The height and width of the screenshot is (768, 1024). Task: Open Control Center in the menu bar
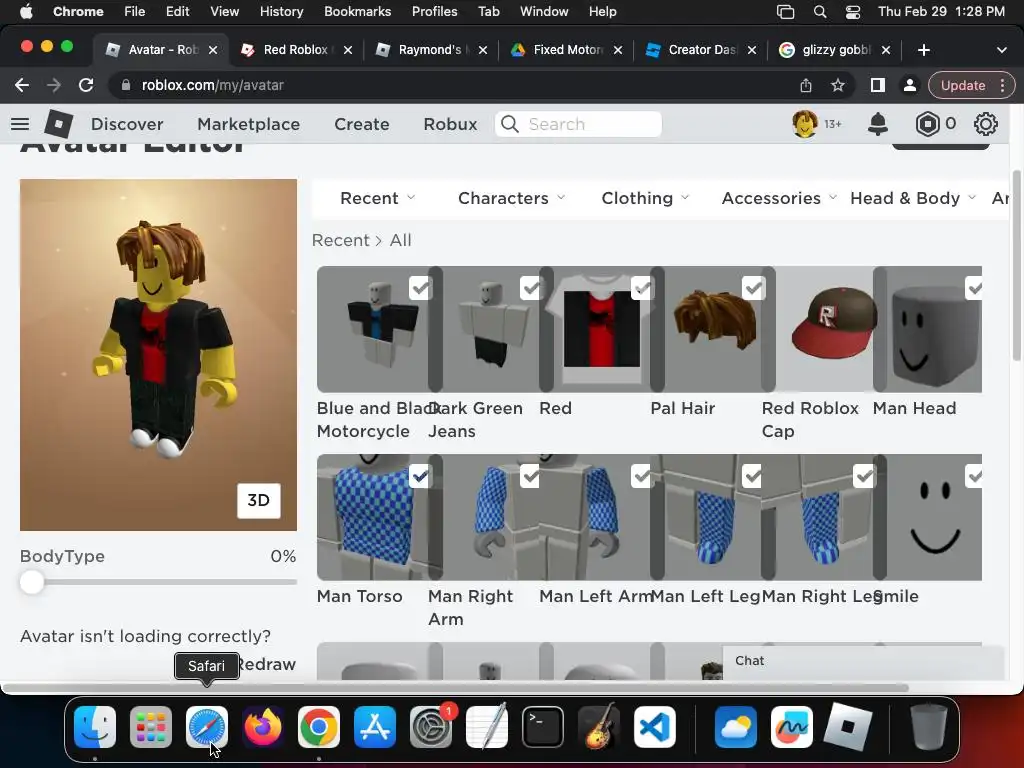[853, 12]
